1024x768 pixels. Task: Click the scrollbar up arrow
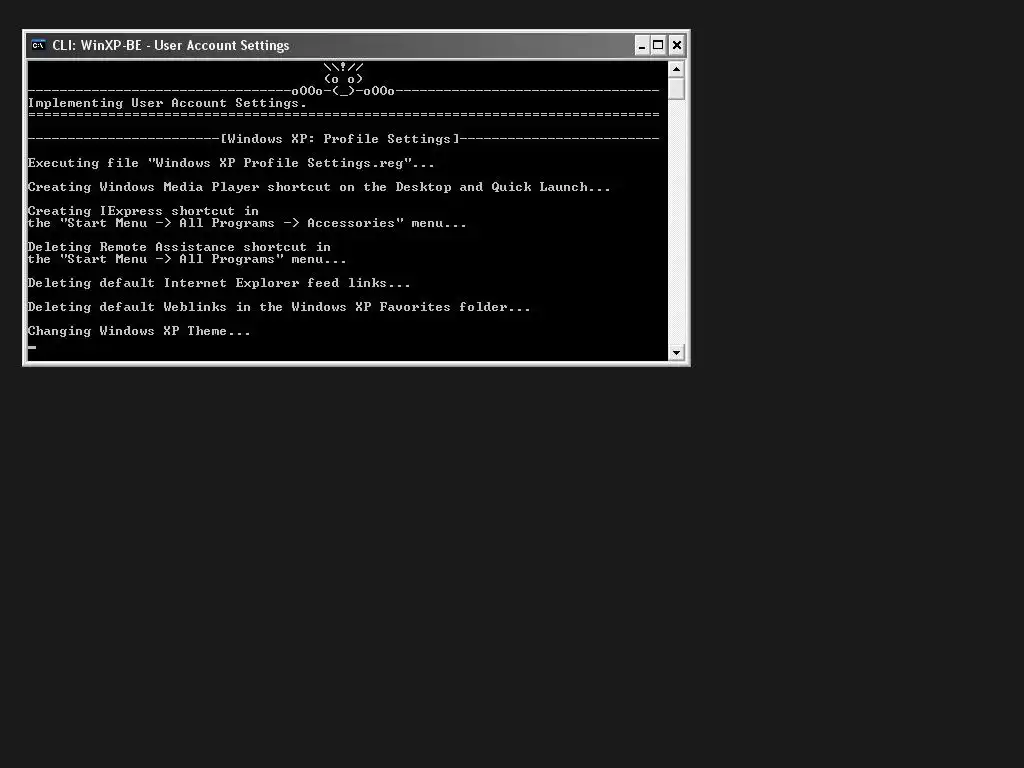(x=677, y=69)
